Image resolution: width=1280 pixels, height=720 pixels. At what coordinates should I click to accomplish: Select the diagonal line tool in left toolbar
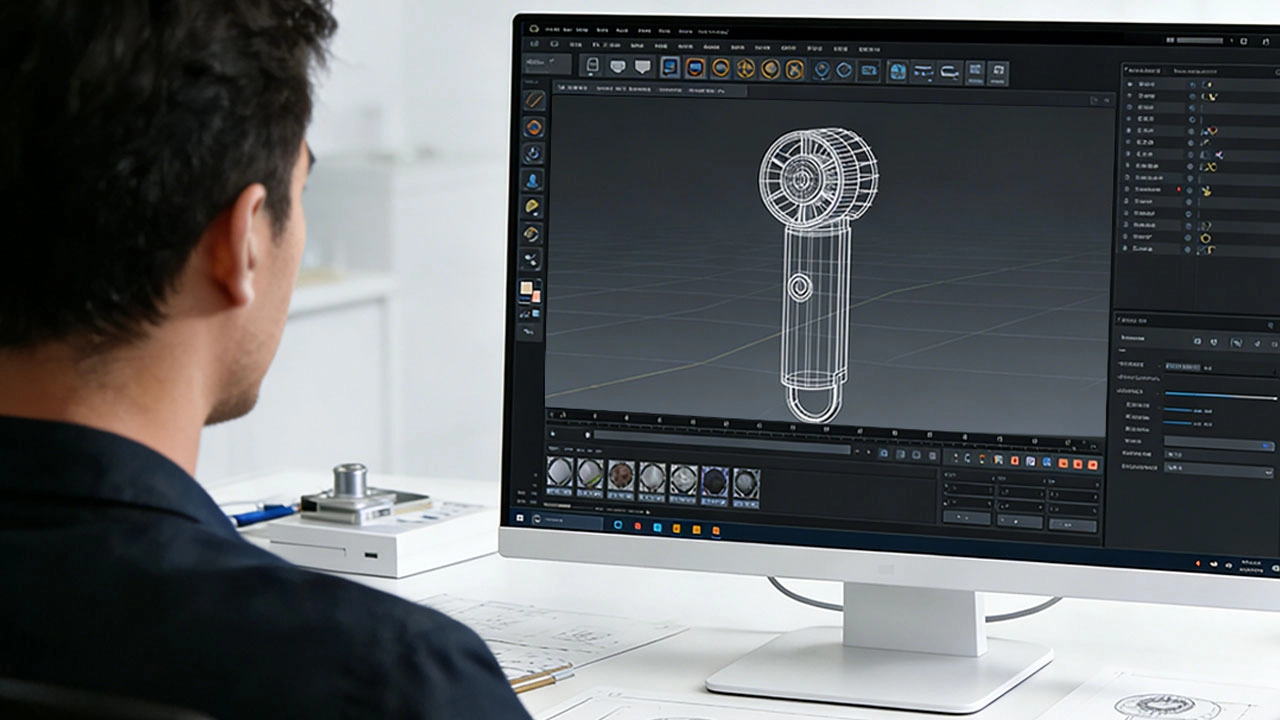tap(534, 100)
